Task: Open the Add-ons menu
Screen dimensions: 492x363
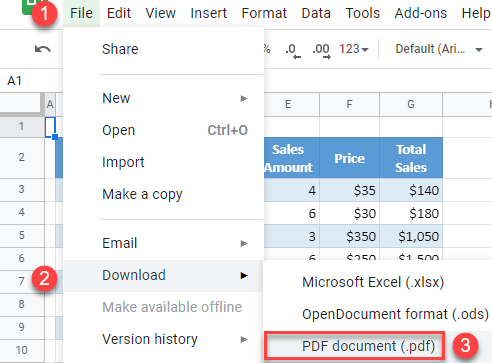Action: coord(421,13)
